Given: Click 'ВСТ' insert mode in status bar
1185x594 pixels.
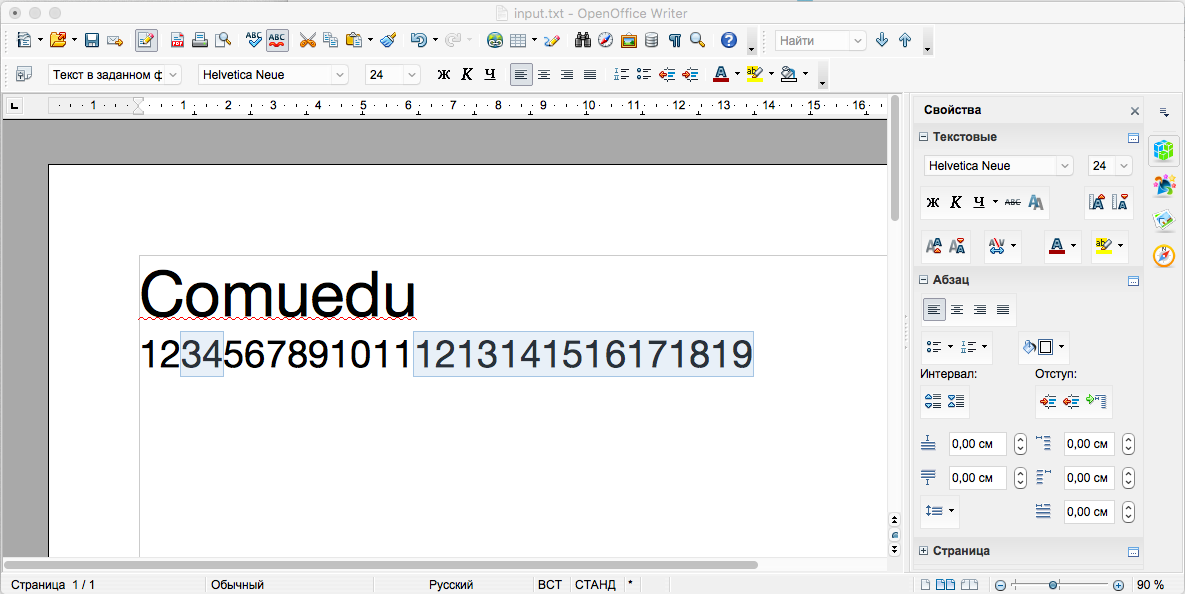Looking at the screenshot, I should point(549,585).
